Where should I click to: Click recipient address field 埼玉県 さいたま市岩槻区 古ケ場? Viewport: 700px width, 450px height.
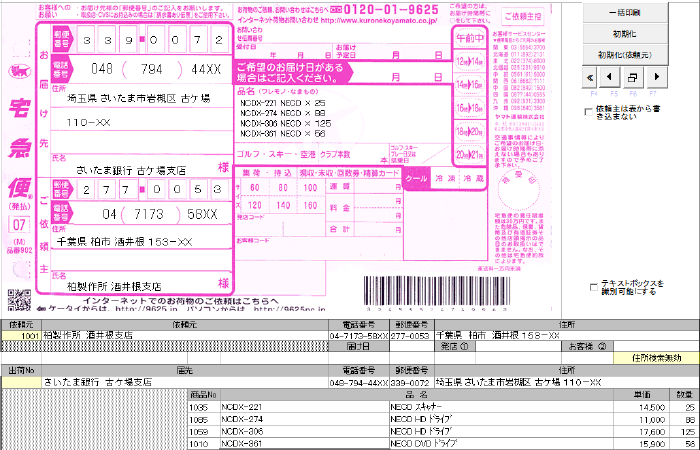click(141, 99)
